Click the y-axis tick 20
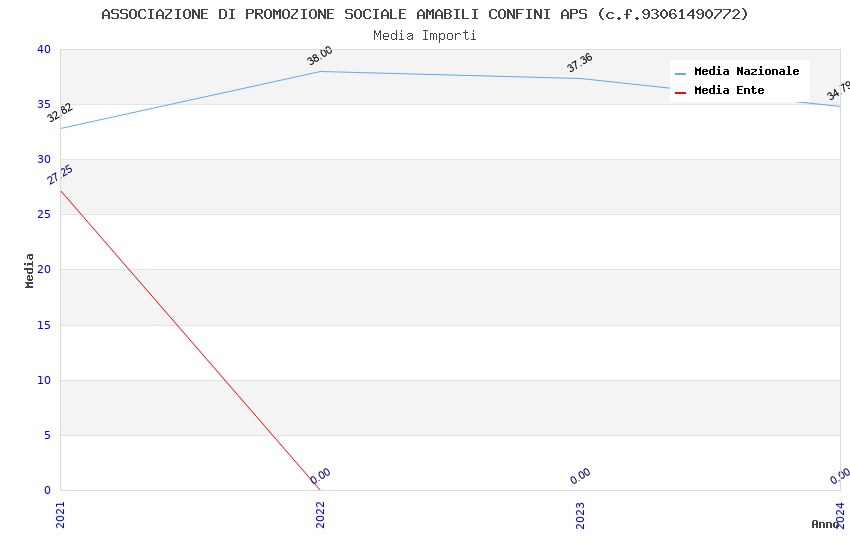The image size is (850, 550). pos(44,269)
